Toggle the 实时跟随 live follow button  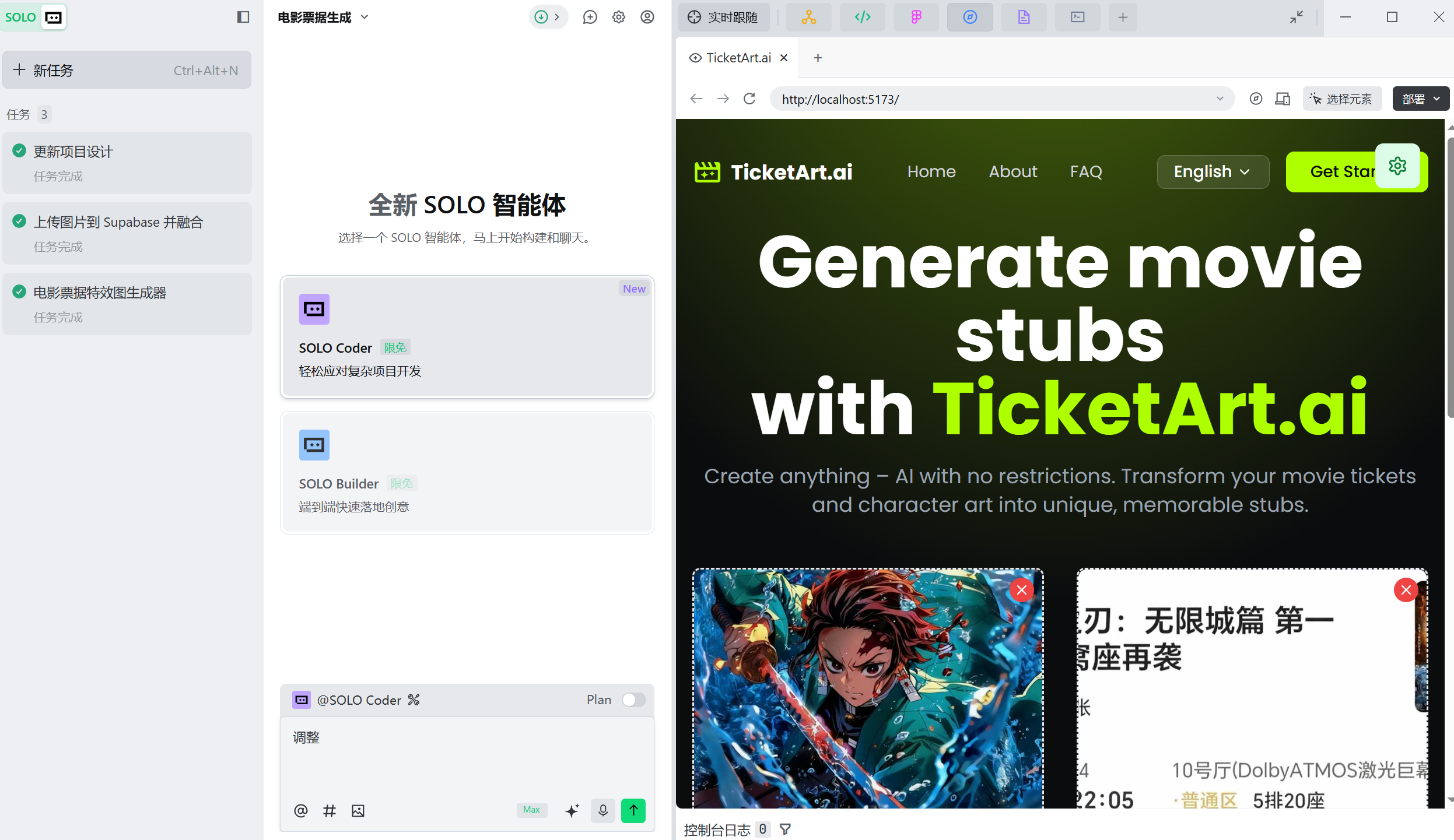[x=723, y=17]
